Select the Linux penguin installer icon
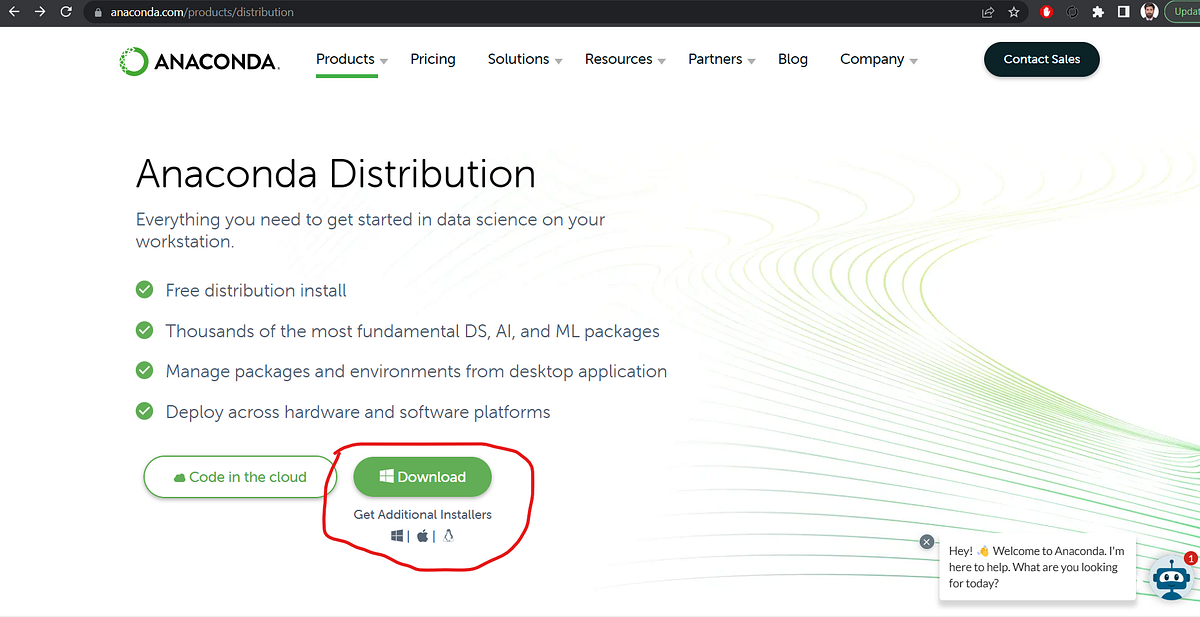The height and width of the screenshot is (617, 1200). click(448, 535)
